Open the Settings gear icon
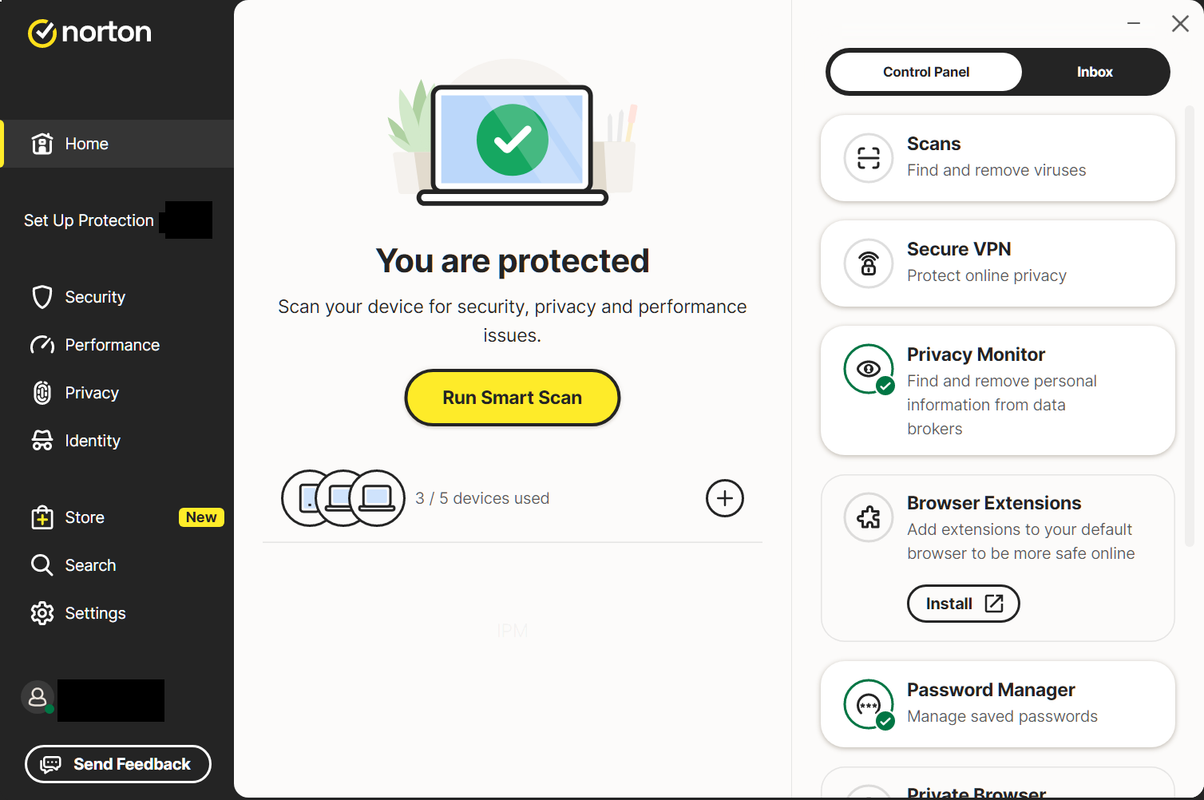 pyautogui.click(x=42, y=613)
